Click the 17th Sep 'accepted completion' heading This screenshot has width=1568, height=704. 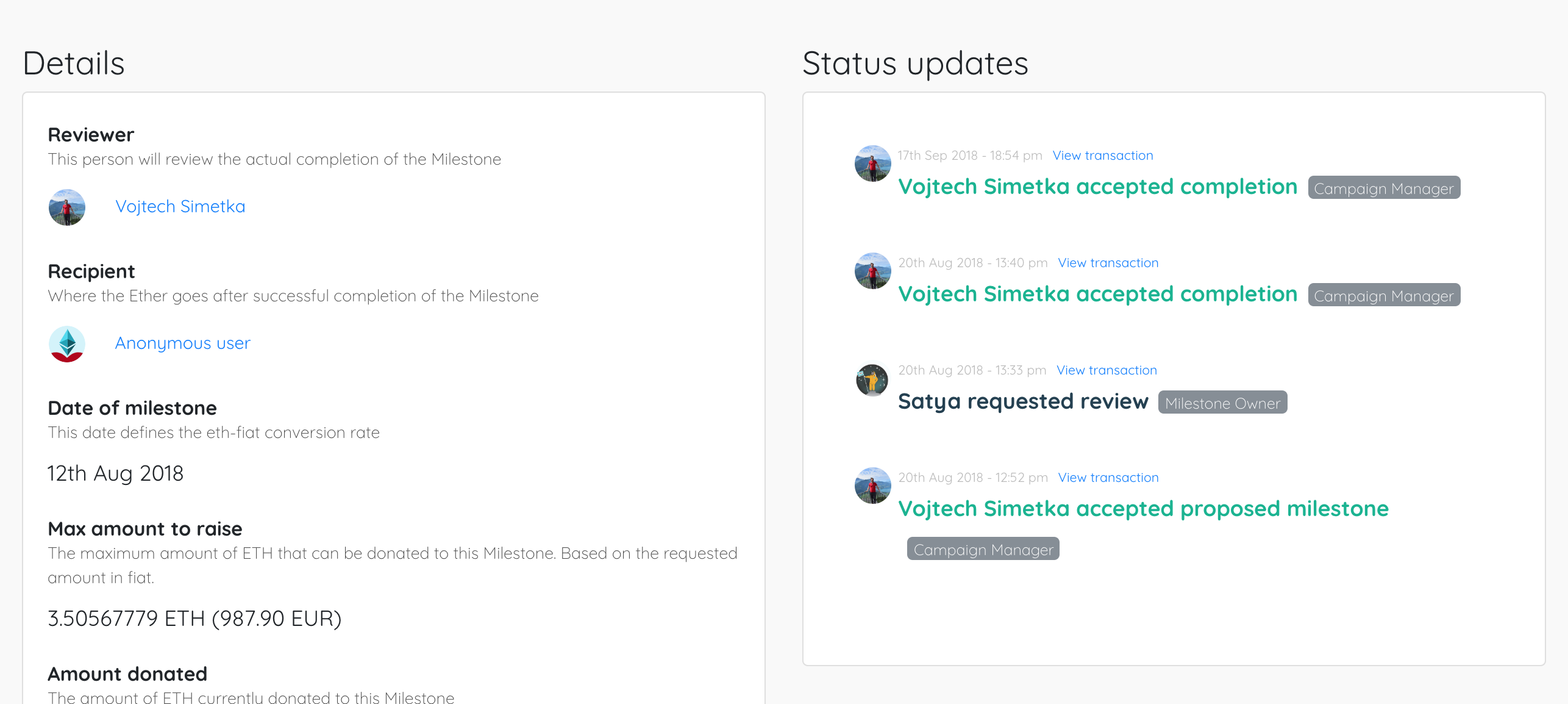point(1097,187)
